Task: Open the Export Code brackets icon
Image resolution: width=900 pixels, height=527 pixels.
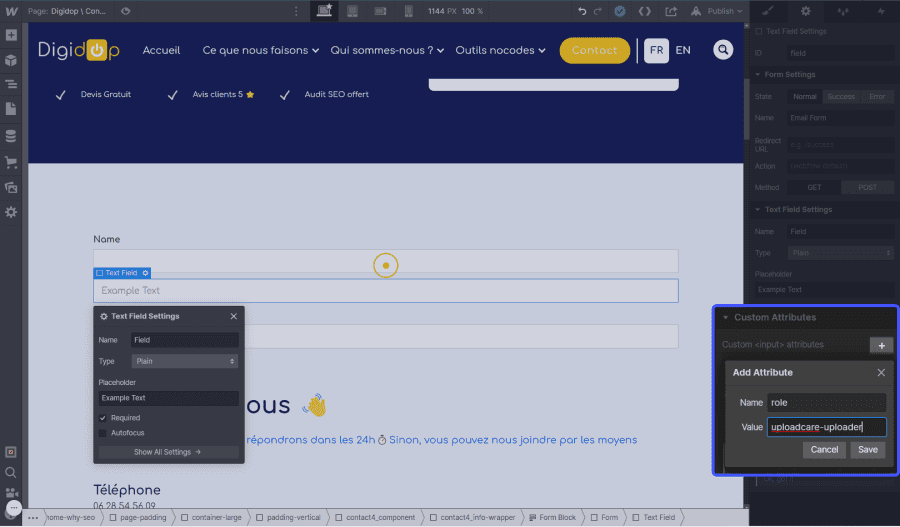Action: [x=645, y=11]
